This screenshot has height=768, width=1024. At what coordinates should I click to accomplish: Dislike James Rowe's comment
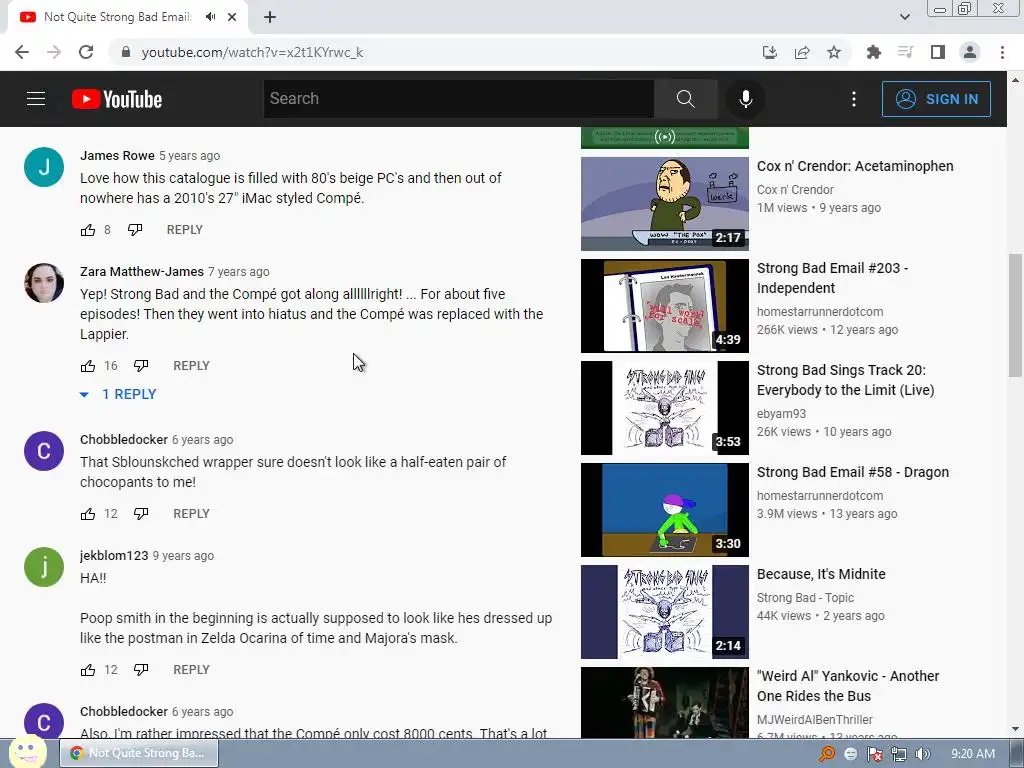135,230
